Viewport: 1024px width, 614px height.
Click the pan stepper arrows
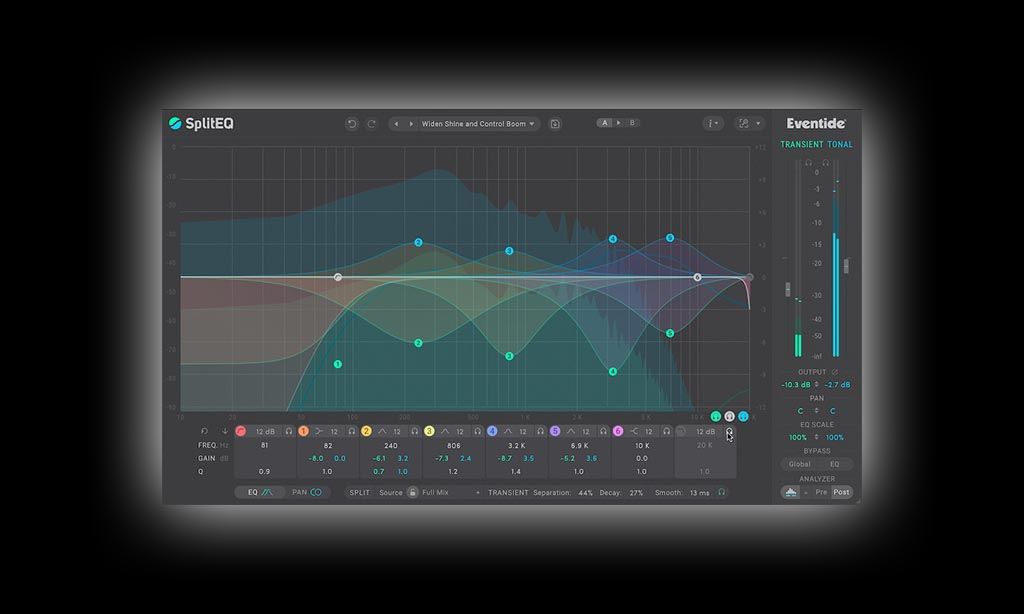816,411
